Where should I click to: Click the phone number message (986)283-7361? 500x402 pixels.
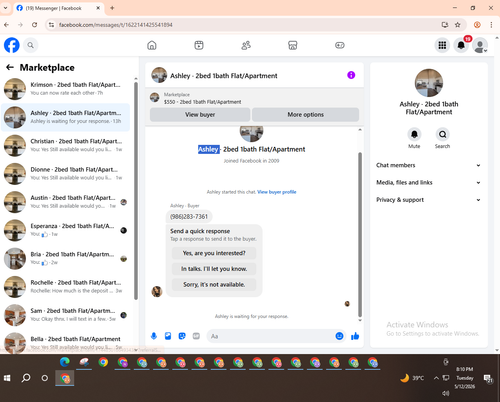tap(189, 217)
